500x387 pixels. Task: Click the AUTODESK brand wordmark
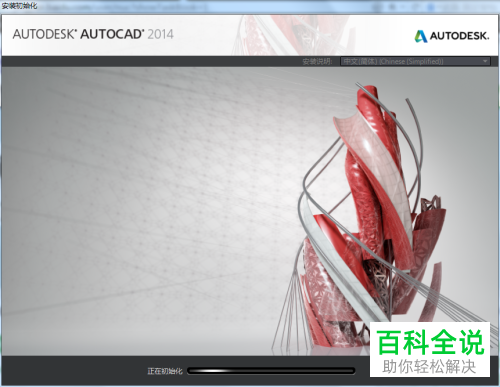click(x=459, y=36)
